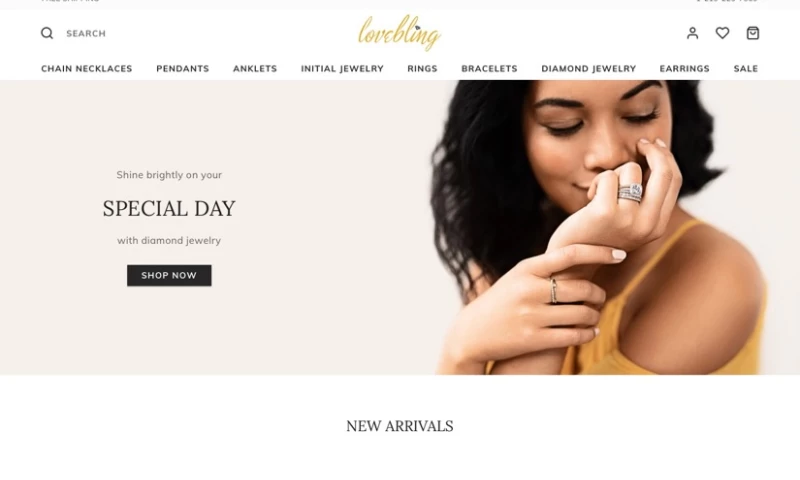Click into the Search field
Image resolution: width=800 pixels, height=480 pixels.
(86, 34)
